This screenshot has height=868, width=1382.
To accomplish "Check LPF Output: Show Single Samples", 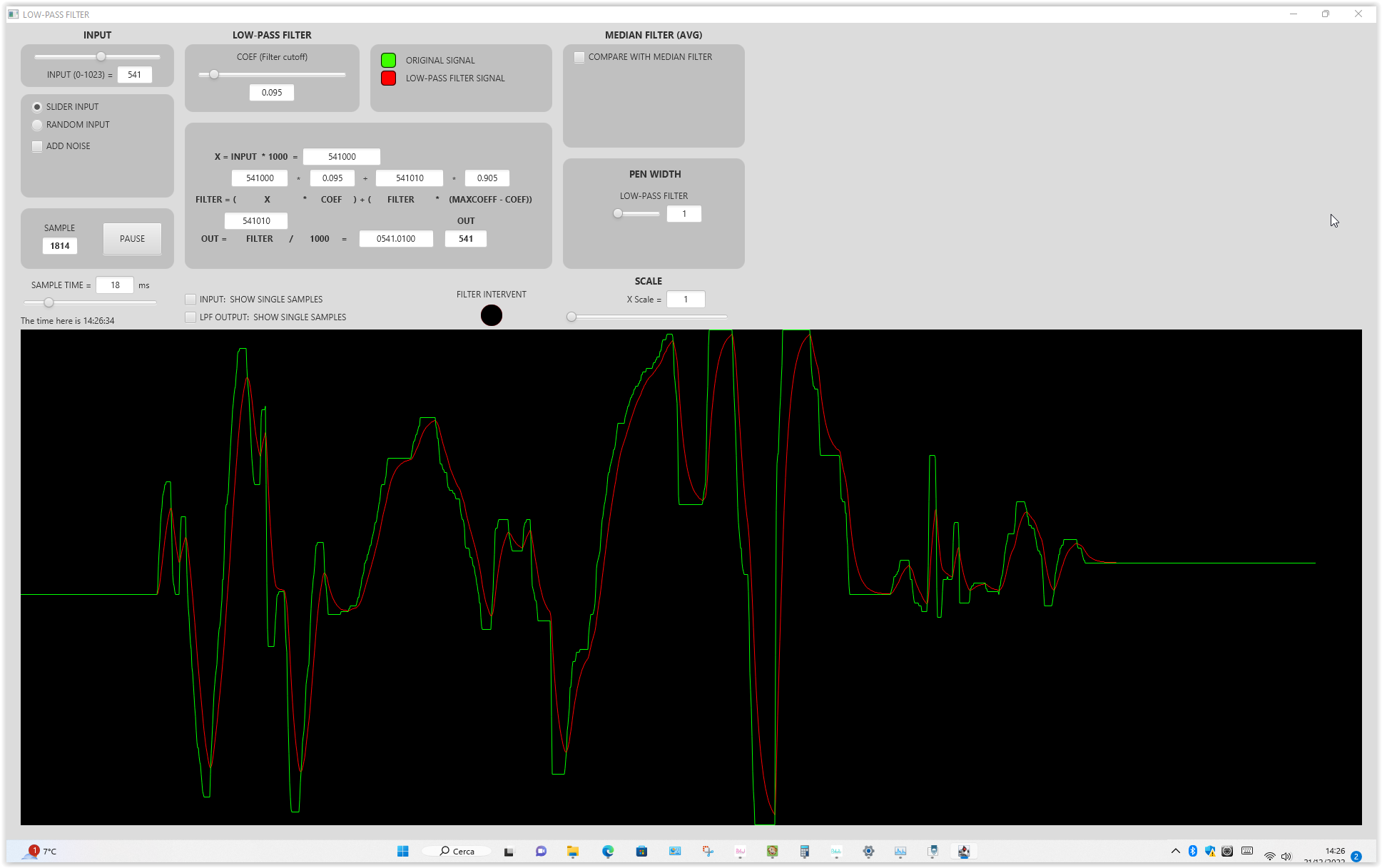I will point(190,317).
